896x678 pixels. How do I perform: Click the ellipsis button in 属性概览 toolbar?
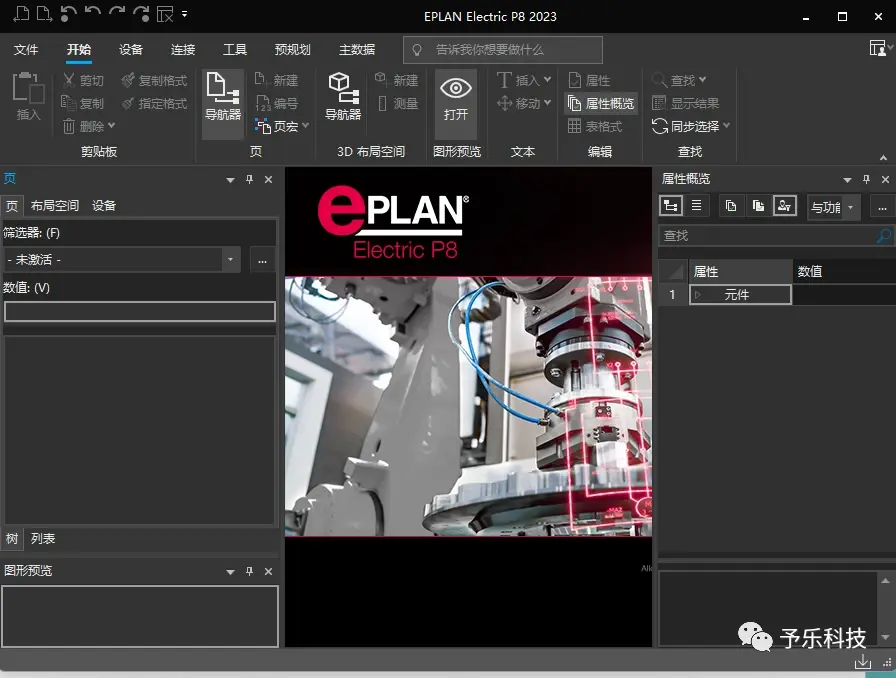tap(882, 206)
